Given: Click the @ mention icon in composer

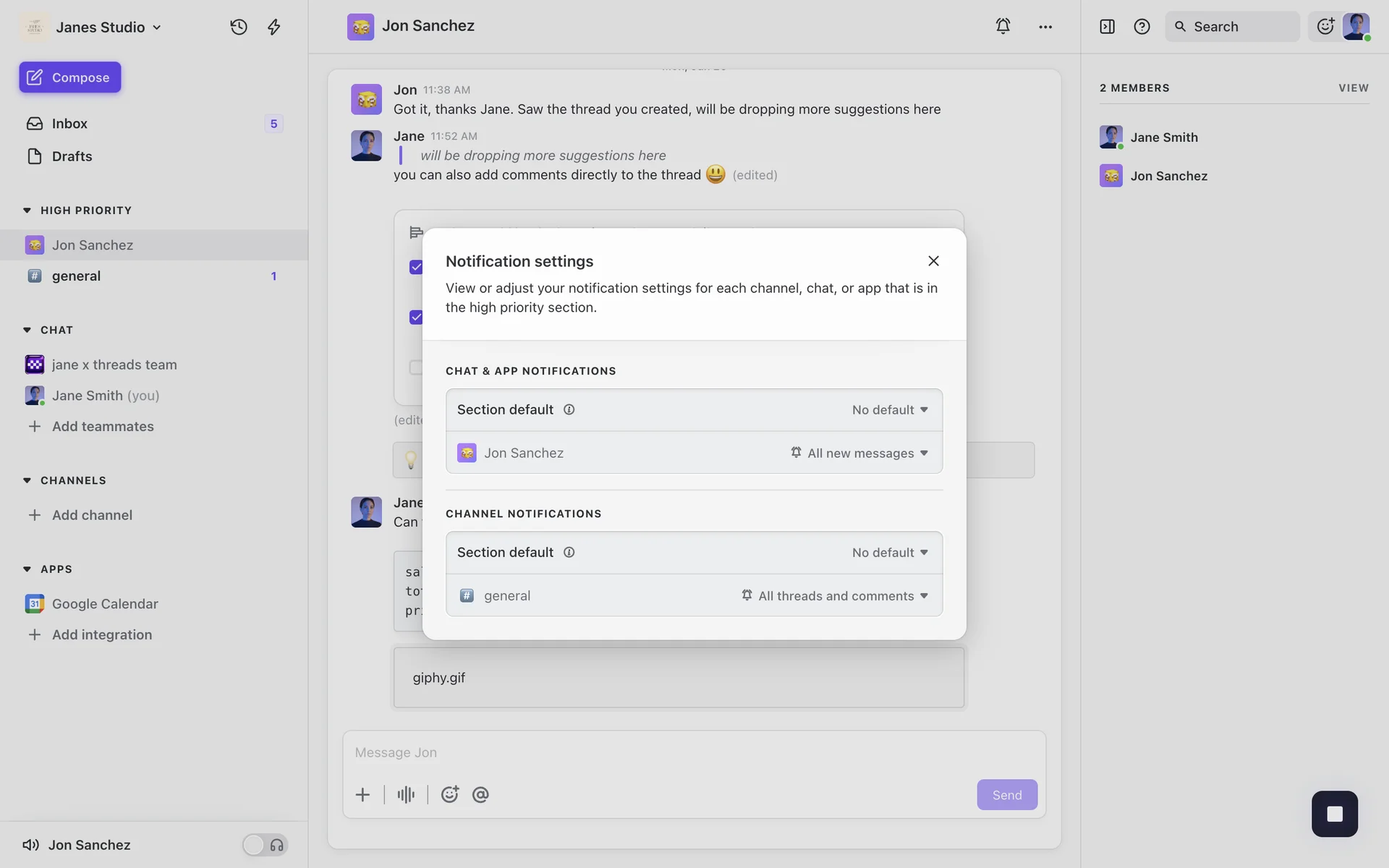Looking at the screenshot, I should coord(480,795).
